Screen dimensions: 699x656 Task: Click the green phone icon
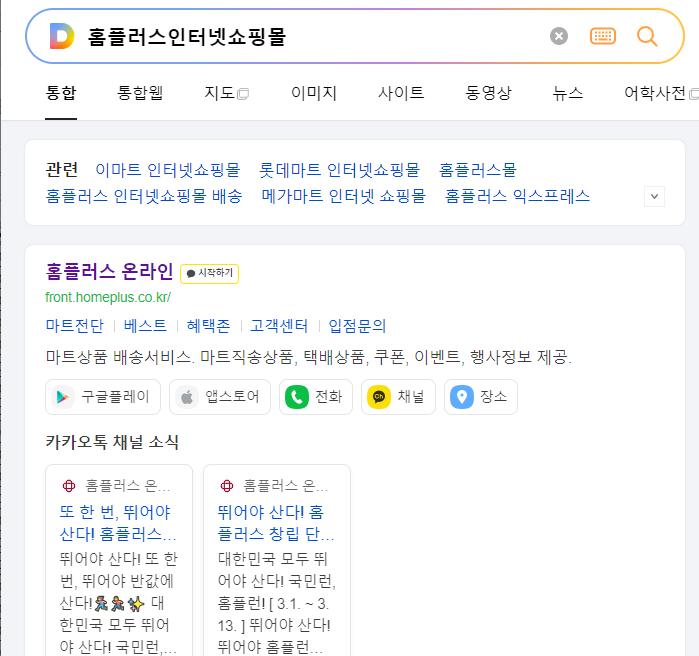point(296,397)
